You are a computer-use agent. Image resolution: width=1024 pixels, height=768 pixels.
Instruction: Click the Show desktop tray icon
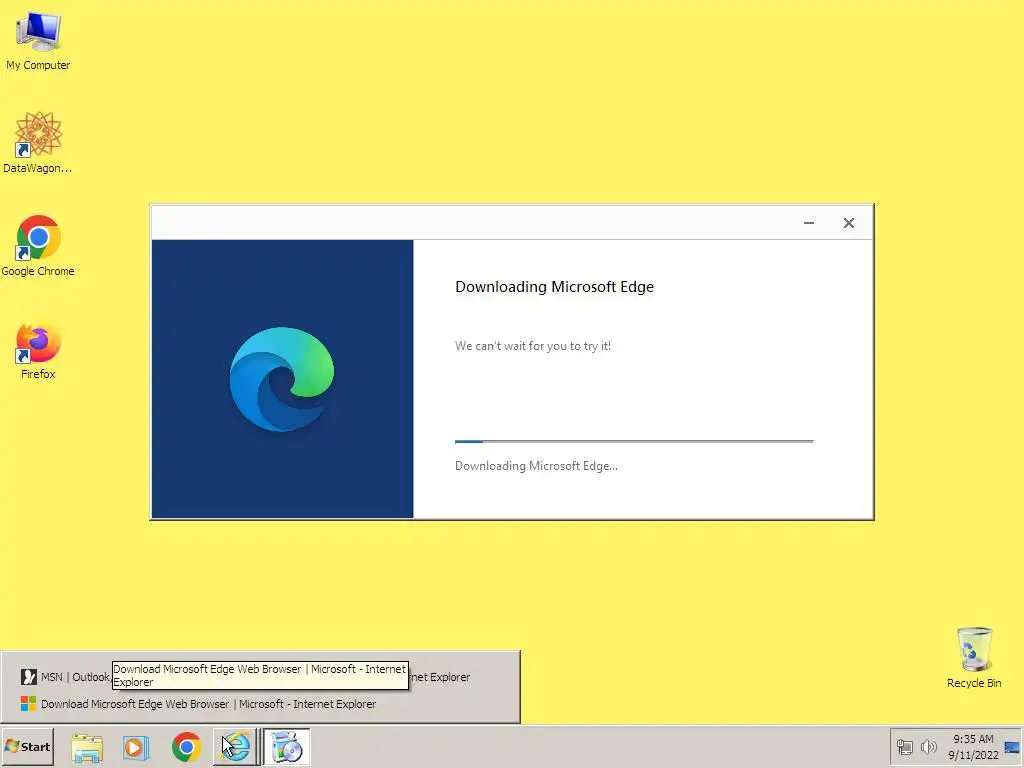click(1012, 747)
